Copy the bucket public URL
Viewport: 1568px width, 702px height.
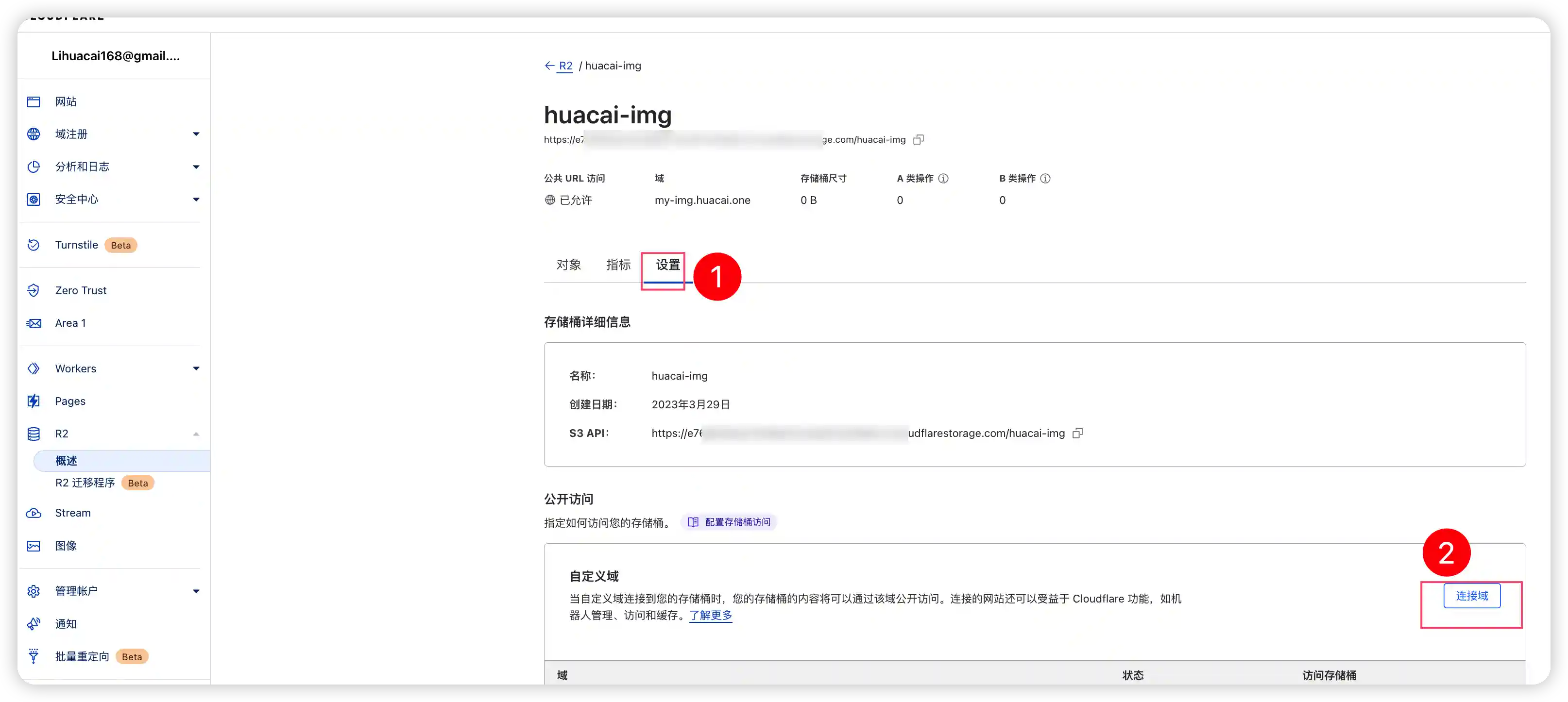tap(918, 139)
